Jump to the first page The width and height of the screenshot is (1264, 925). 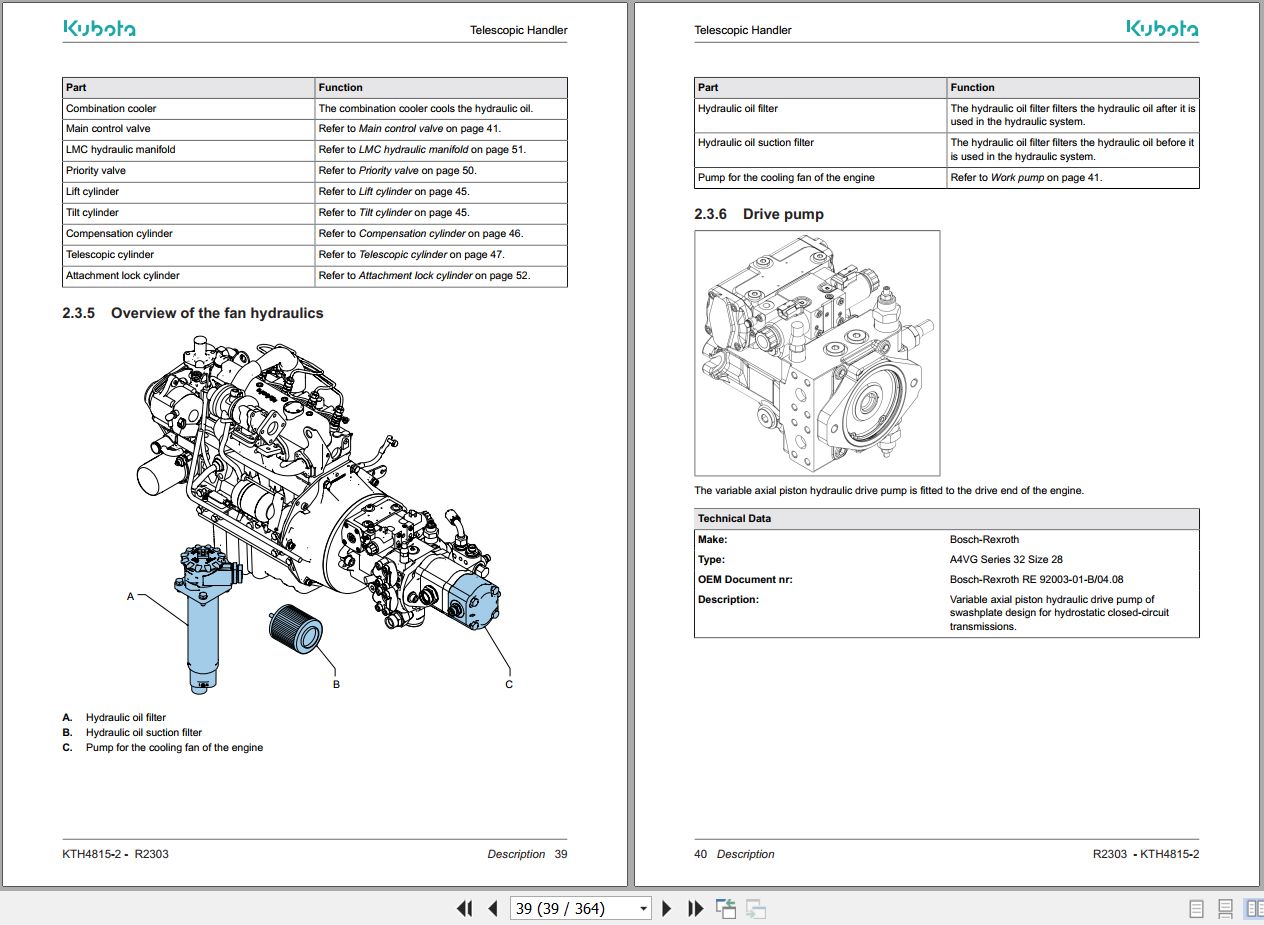pyautogui.click(x=464, y=908)
